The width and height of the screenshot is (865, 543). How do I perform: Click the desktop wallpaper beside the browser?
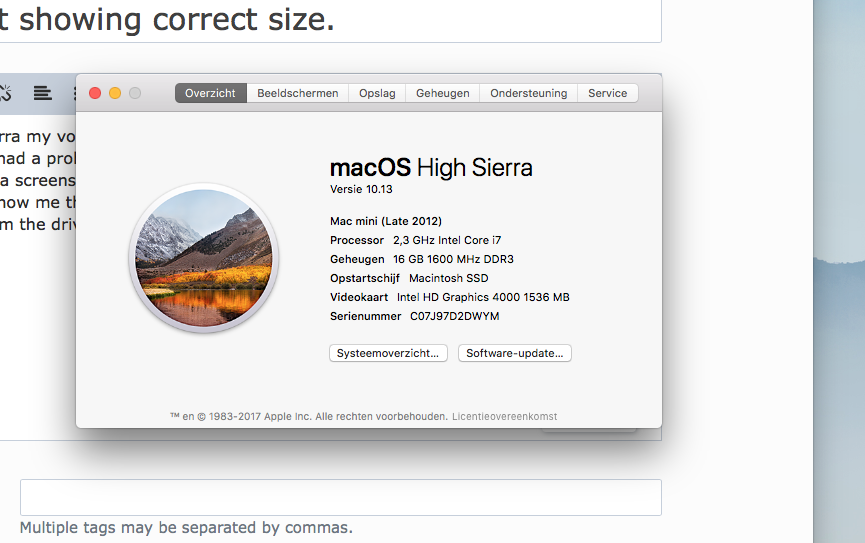839,272
